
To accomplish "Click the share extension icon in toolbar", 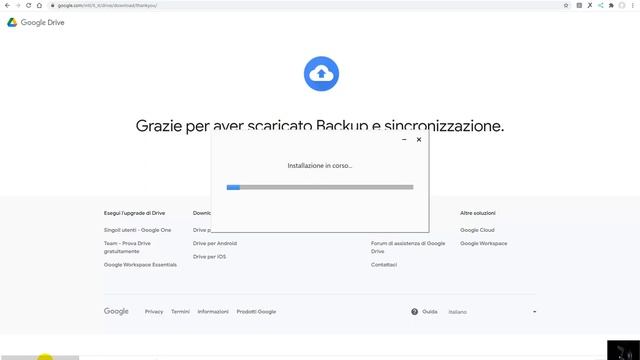I will click(600, 5).
